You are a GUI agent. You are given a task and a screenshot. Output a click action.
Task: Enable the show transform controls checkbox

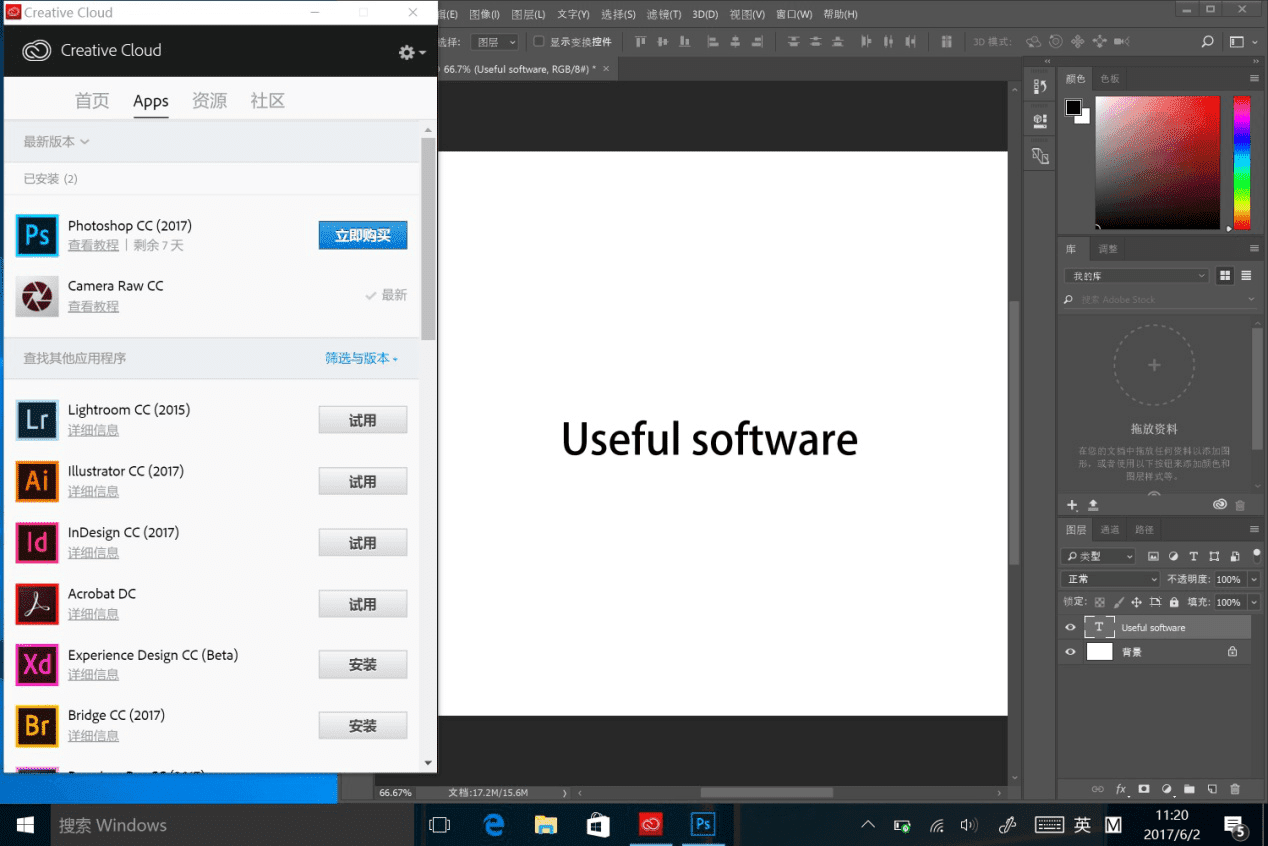pyautogui.click(x=539, y=42)
